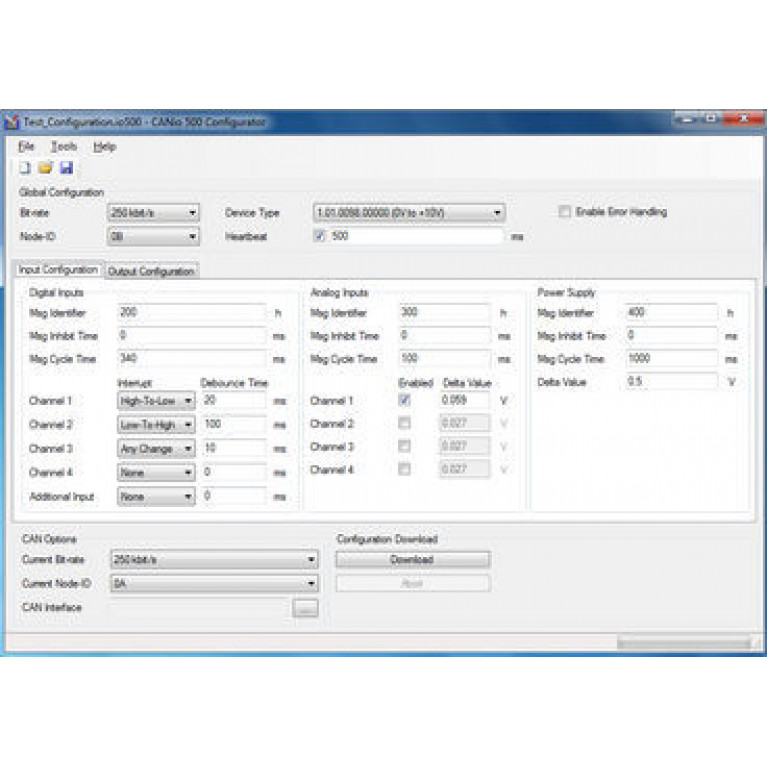Open the Global Bit-rate dropdown

[153, 213]
